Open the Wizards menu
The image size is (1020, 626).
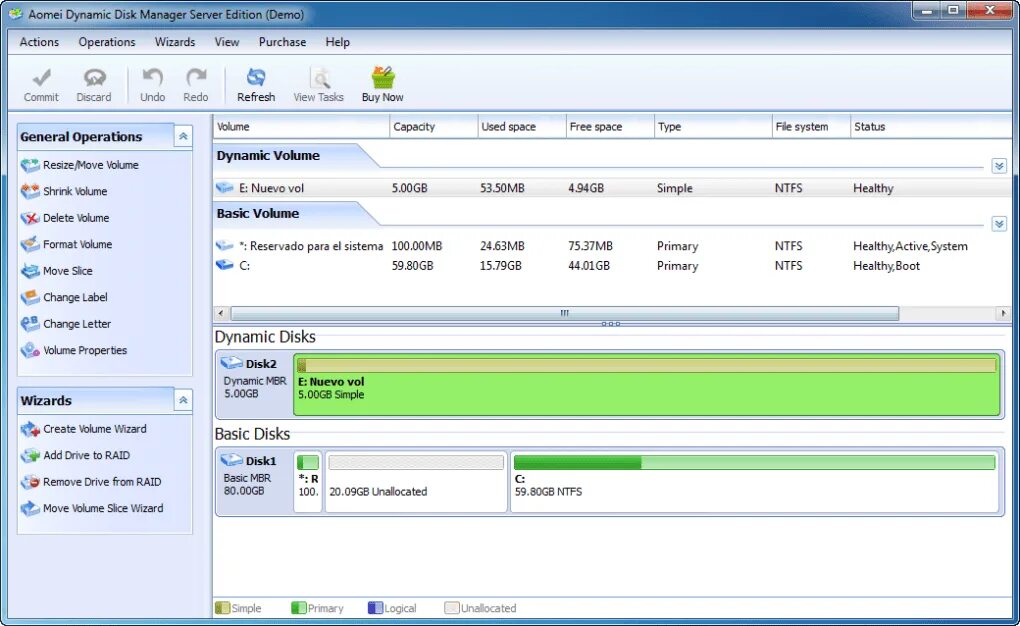(175, 42)
